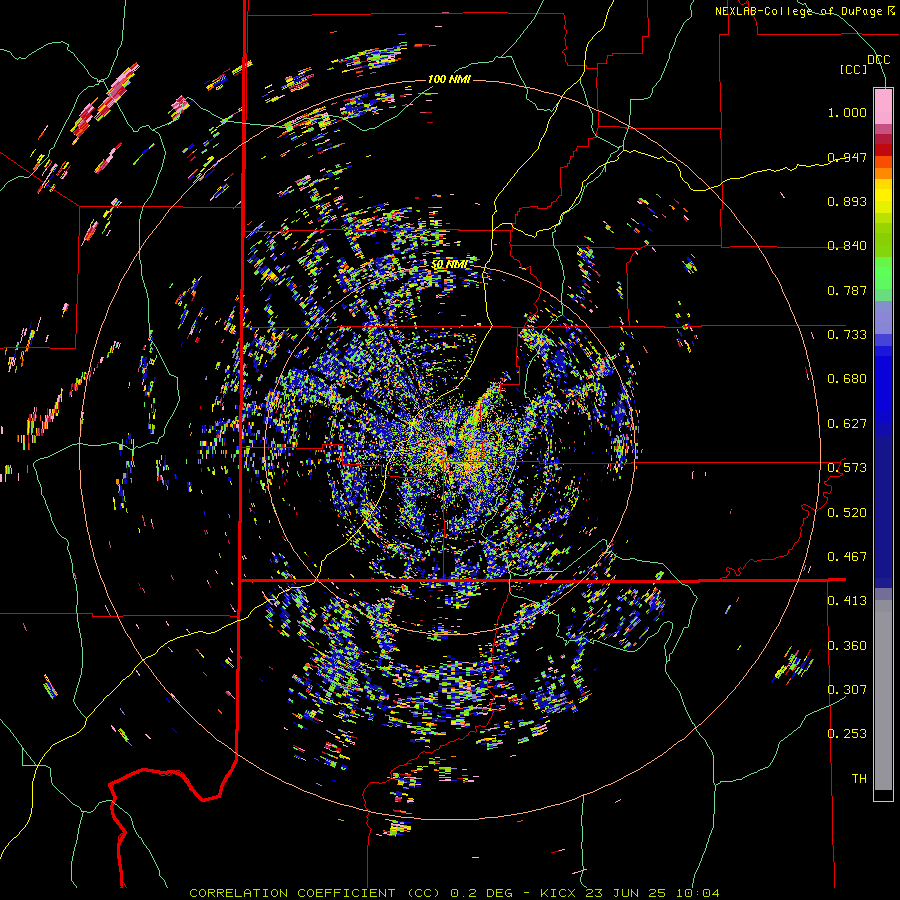900x900 pixels.
Task: Click the 0.467 scale label
Action: click(x=847, y=557)
